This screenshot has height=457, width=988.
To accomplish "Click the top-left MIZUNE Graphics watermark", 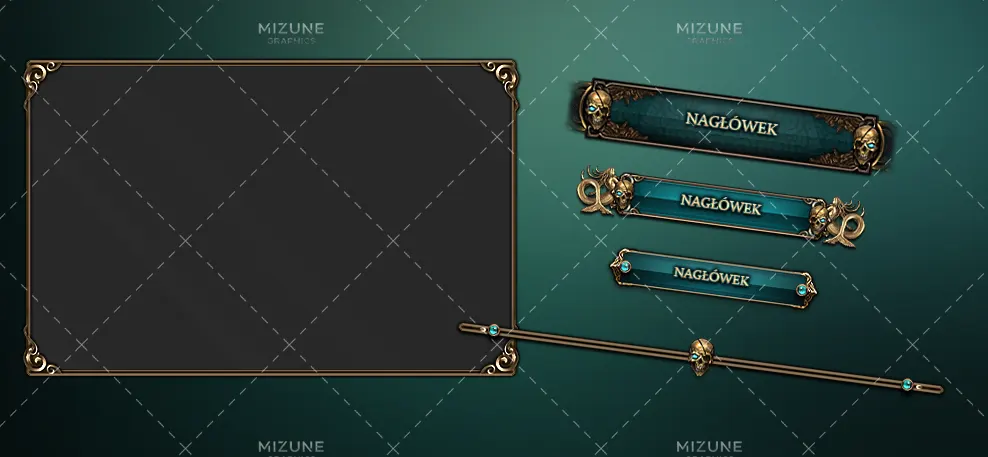I will pyautogui.click(x=291, y=33).
